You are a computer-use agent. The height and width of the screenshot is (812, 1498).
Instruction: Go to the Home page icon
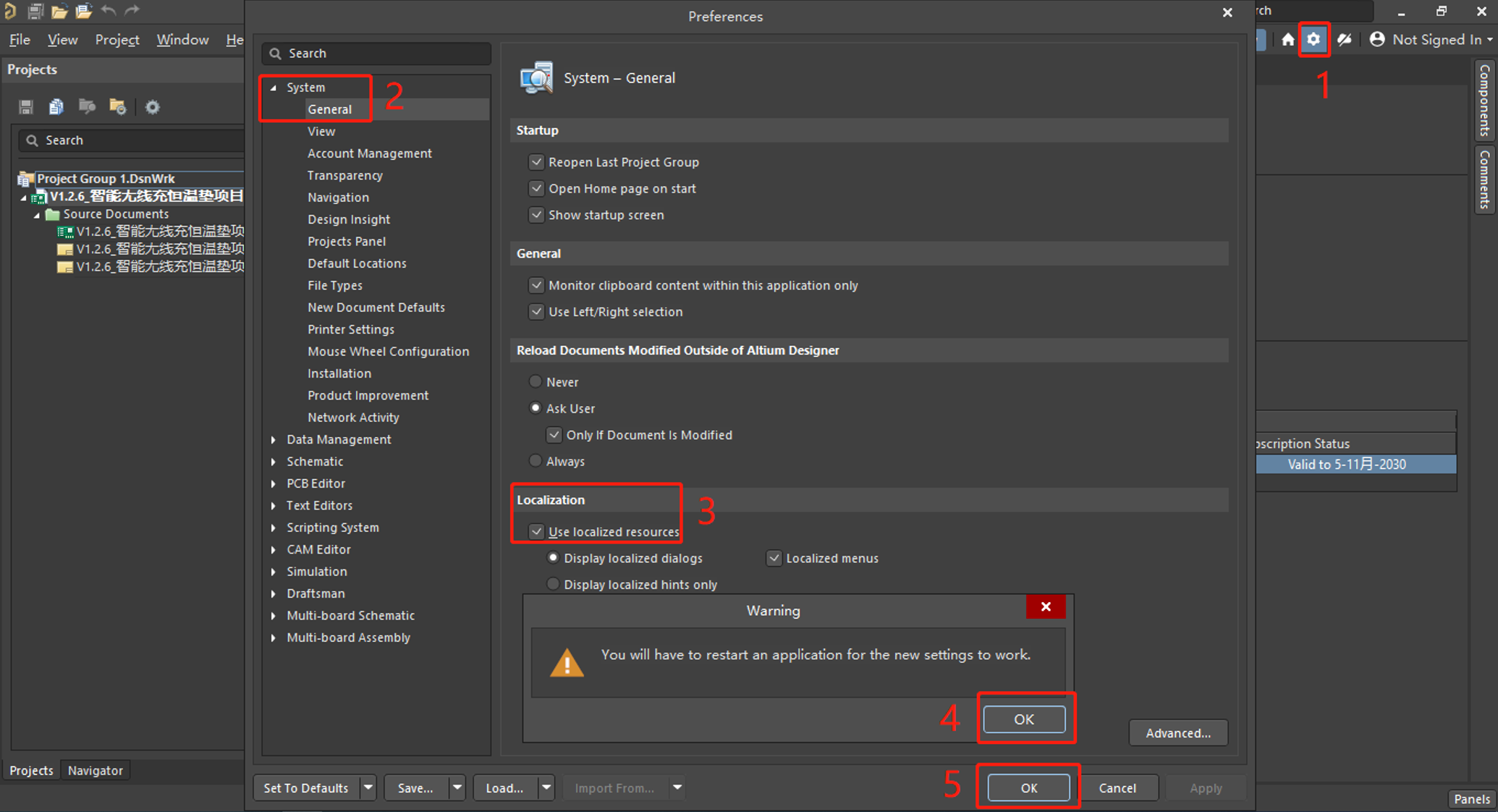pos(1287,39)
